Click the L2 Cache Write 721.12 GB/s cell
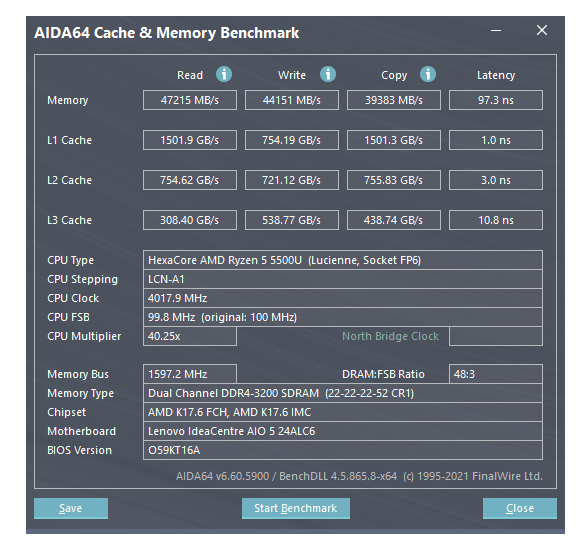The image size is (579, 546). click(292, 180)
